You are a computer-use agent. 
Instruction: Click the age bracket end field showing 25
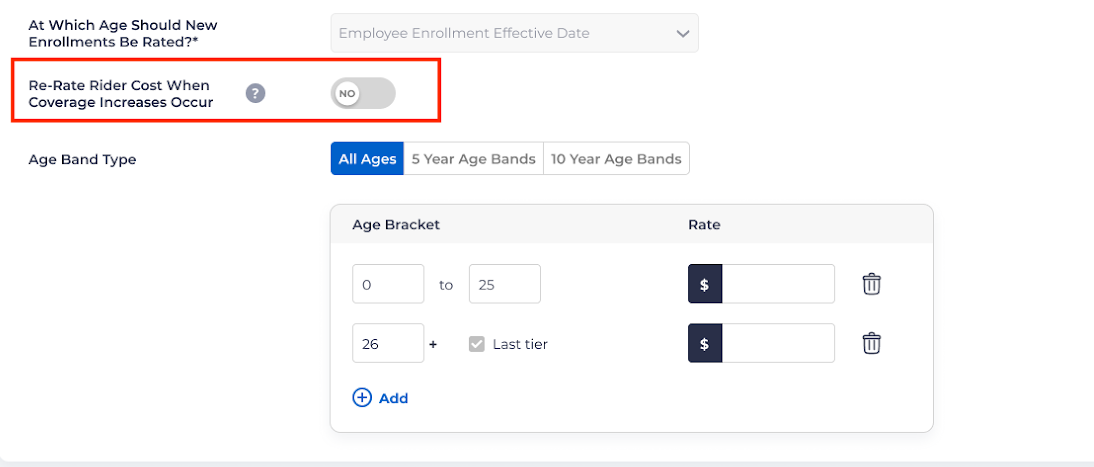point(504,284)
